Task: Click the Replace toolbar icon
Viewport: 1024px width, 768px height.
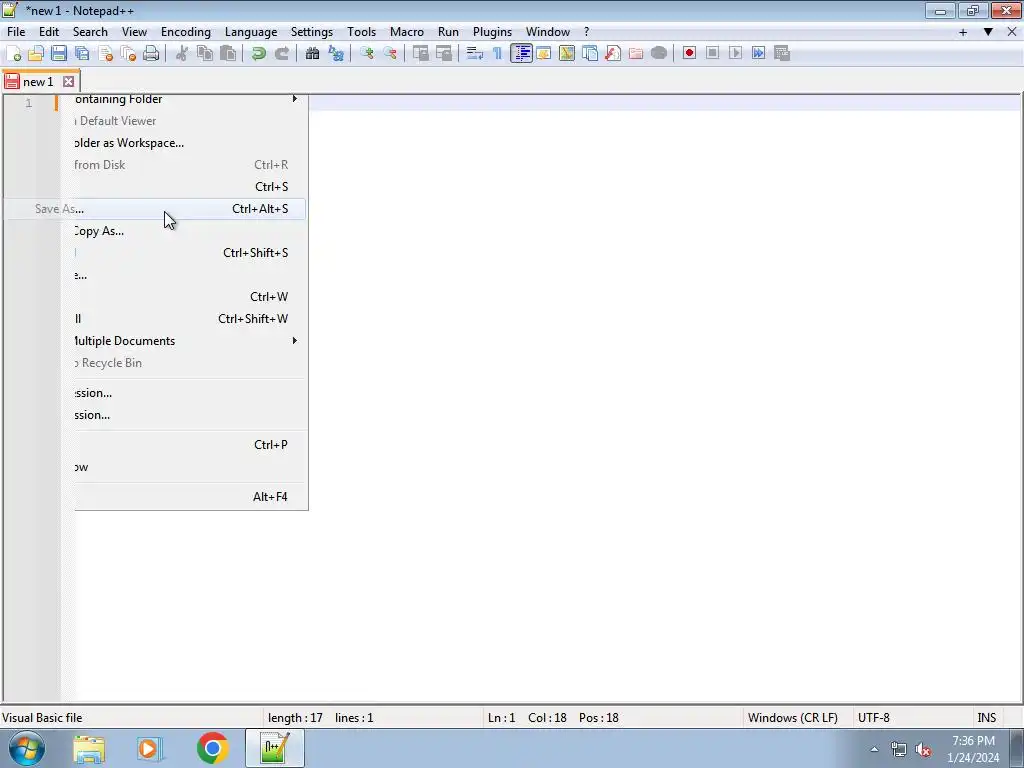Action: (x=336, y=54)
